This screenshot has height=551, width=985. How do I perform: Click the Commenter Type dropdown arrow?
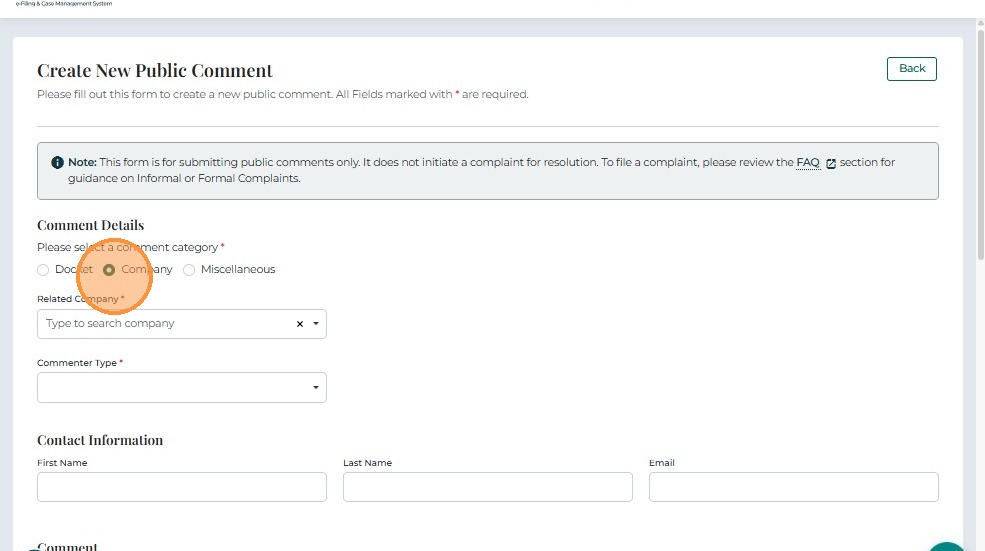(x=316, y=388)
